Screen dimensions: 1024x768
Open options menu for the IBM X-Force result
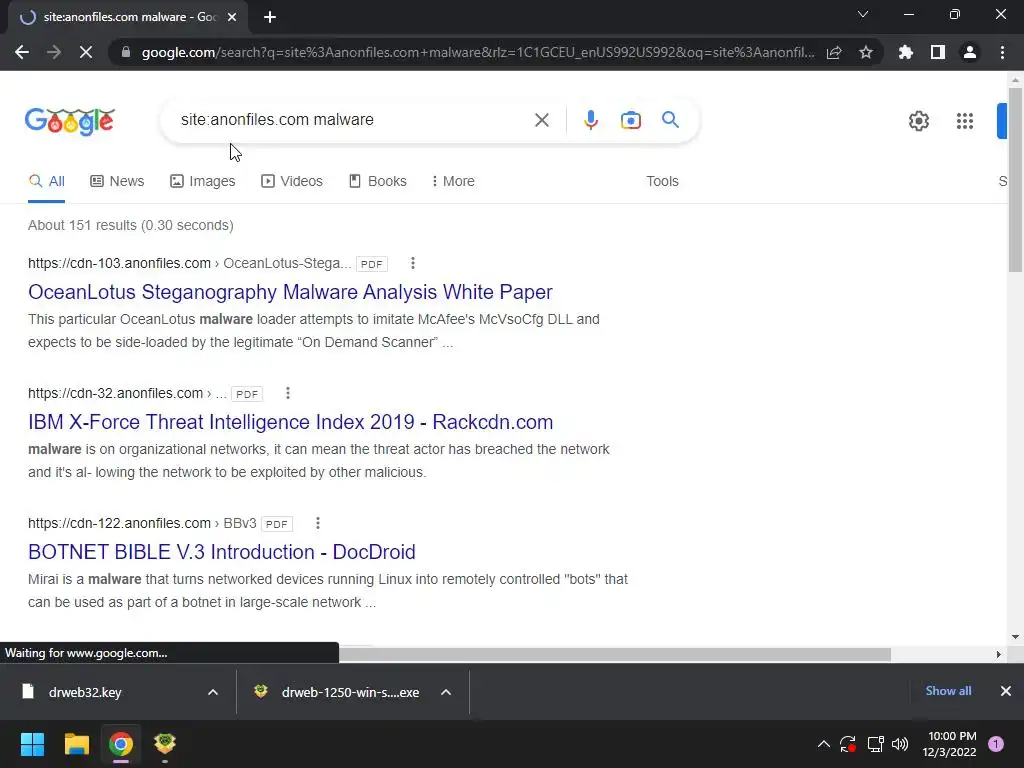tap(287, 393)
